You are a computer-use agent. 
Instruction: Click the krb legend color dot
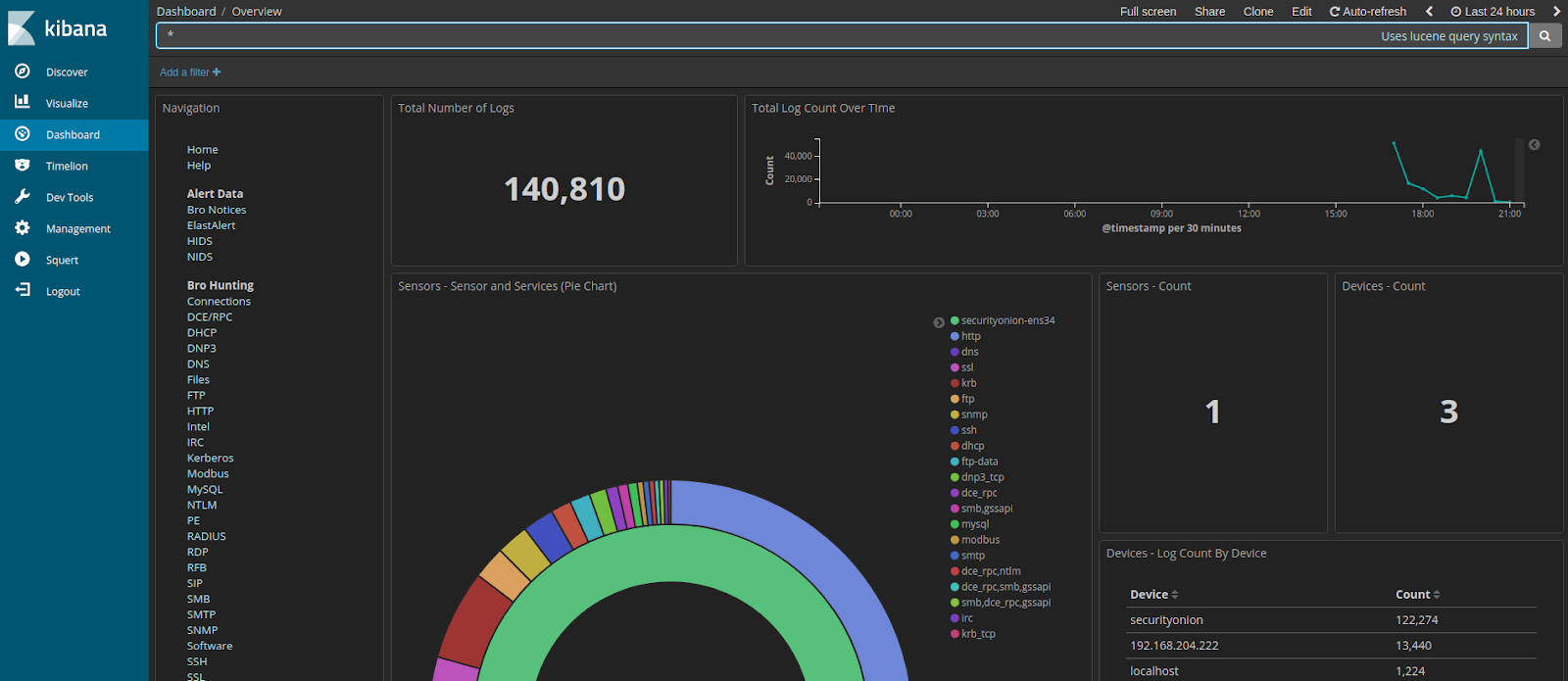pyautogui.click(x=955, y=383)
